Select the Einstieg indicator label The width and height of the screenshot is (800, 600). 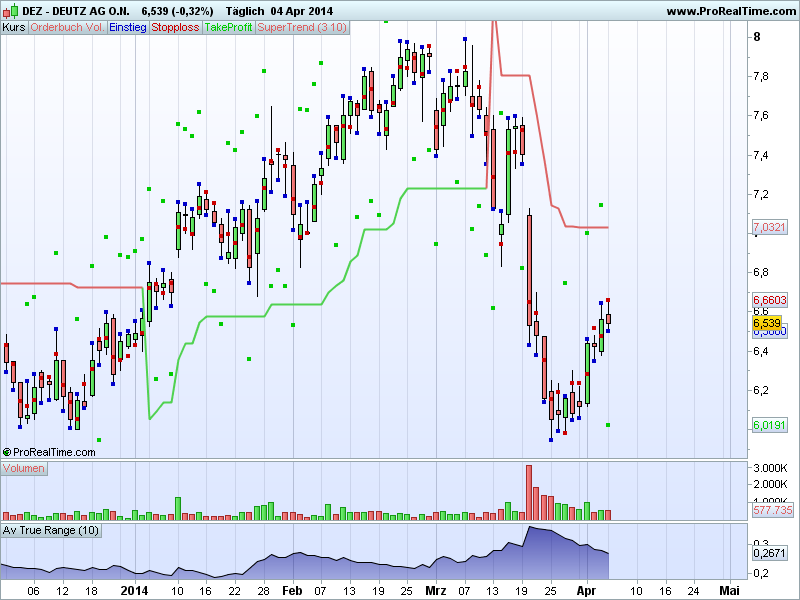[x=128, y=28]
